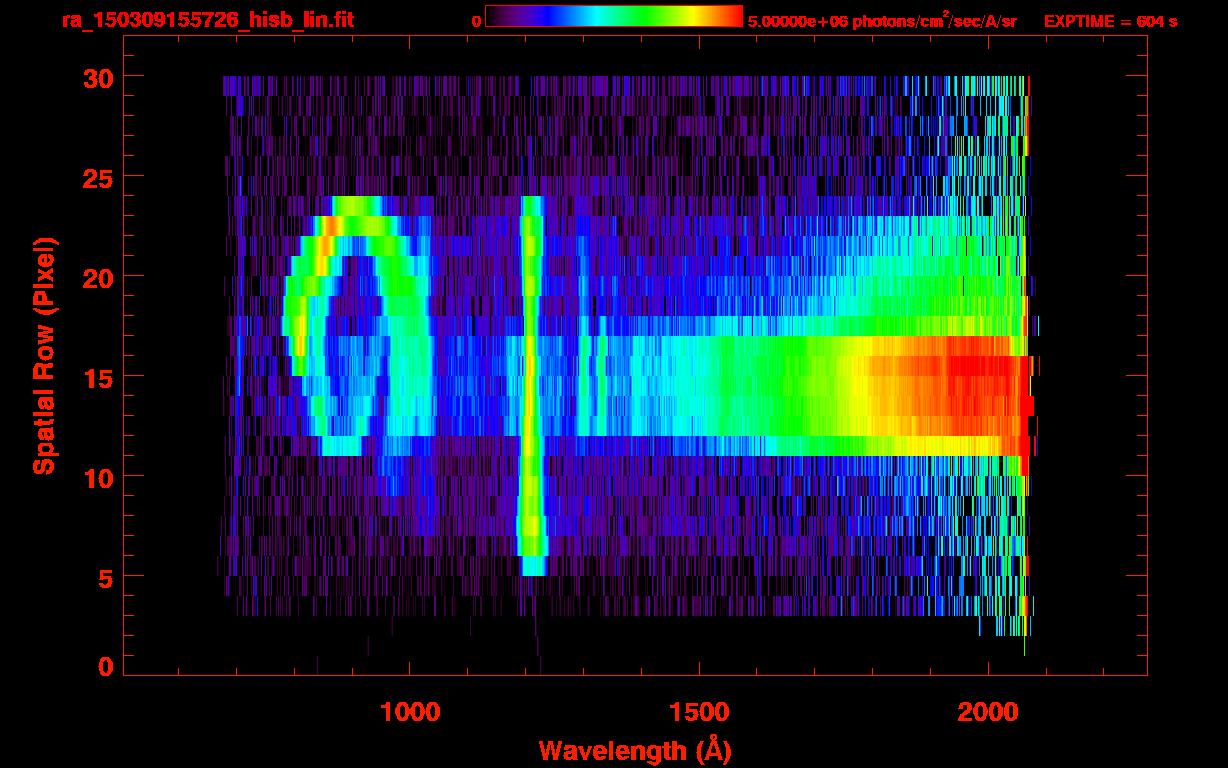Image resolution: width=1228 pixels, height=768 pixels.
Task: Click the rainbow color scale bar
Action: (x=614, y=17)
